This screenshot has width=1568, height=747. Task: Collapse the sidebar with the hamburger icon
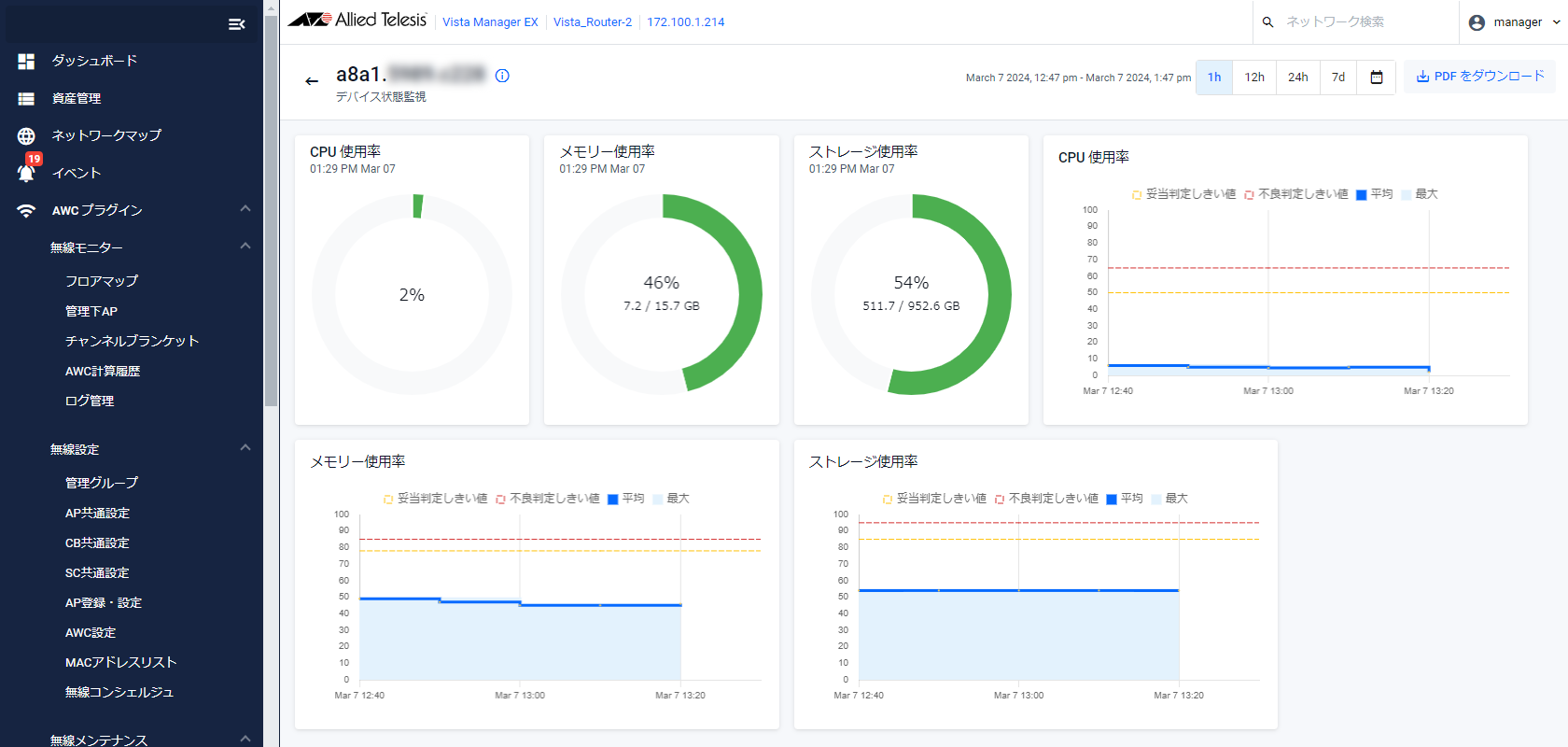236,24
